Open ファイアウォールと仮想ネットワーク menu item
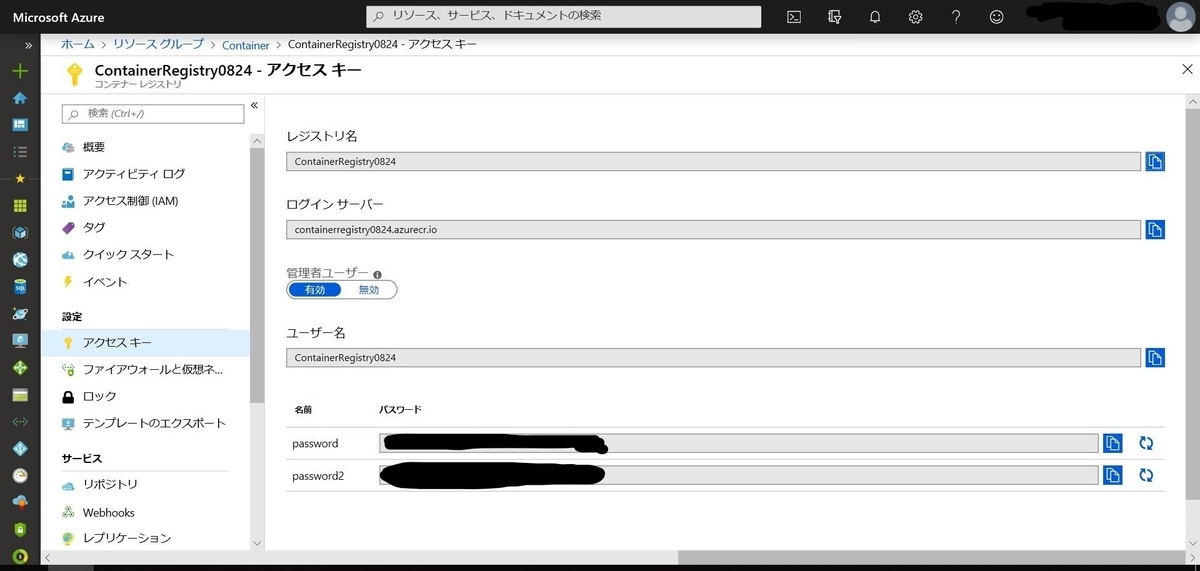The height and width of the screenshot is (571, 1200). pos(145,370)
